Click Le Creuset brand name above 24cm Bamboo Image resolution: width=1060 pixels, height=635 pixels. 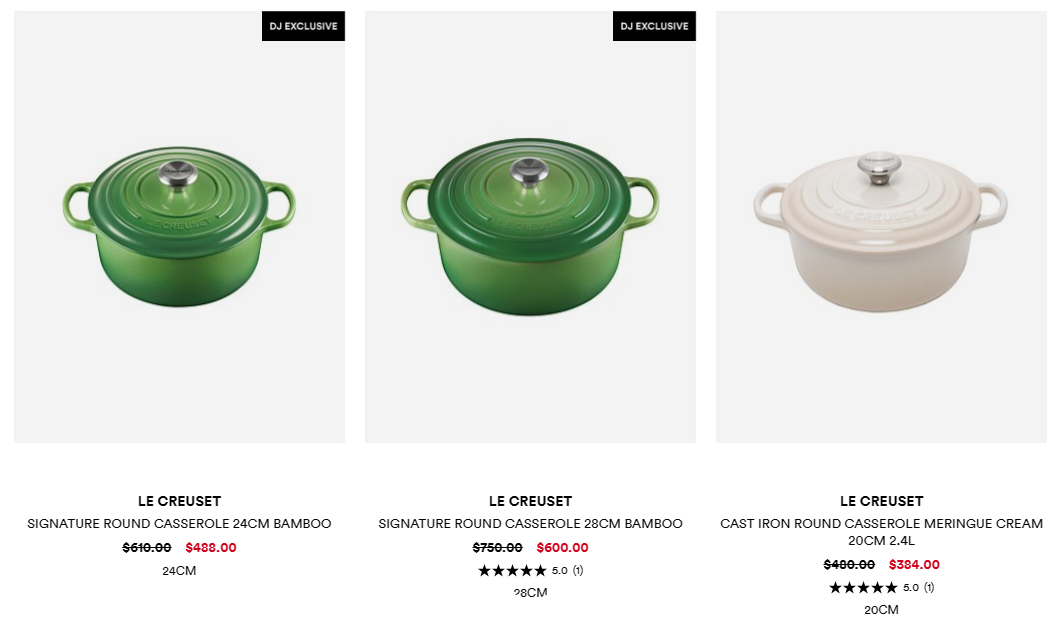pos(179,501)
